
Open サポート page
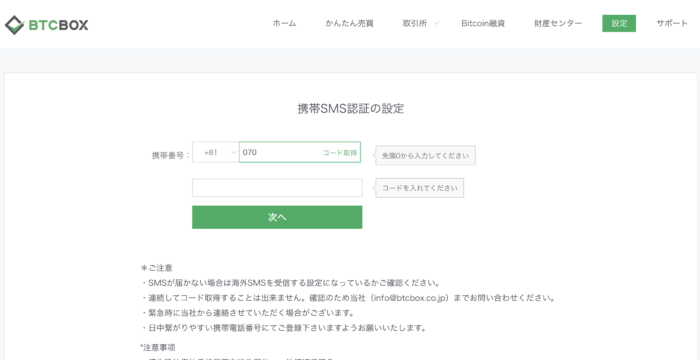pyautogui.click(x=672, y=24)
